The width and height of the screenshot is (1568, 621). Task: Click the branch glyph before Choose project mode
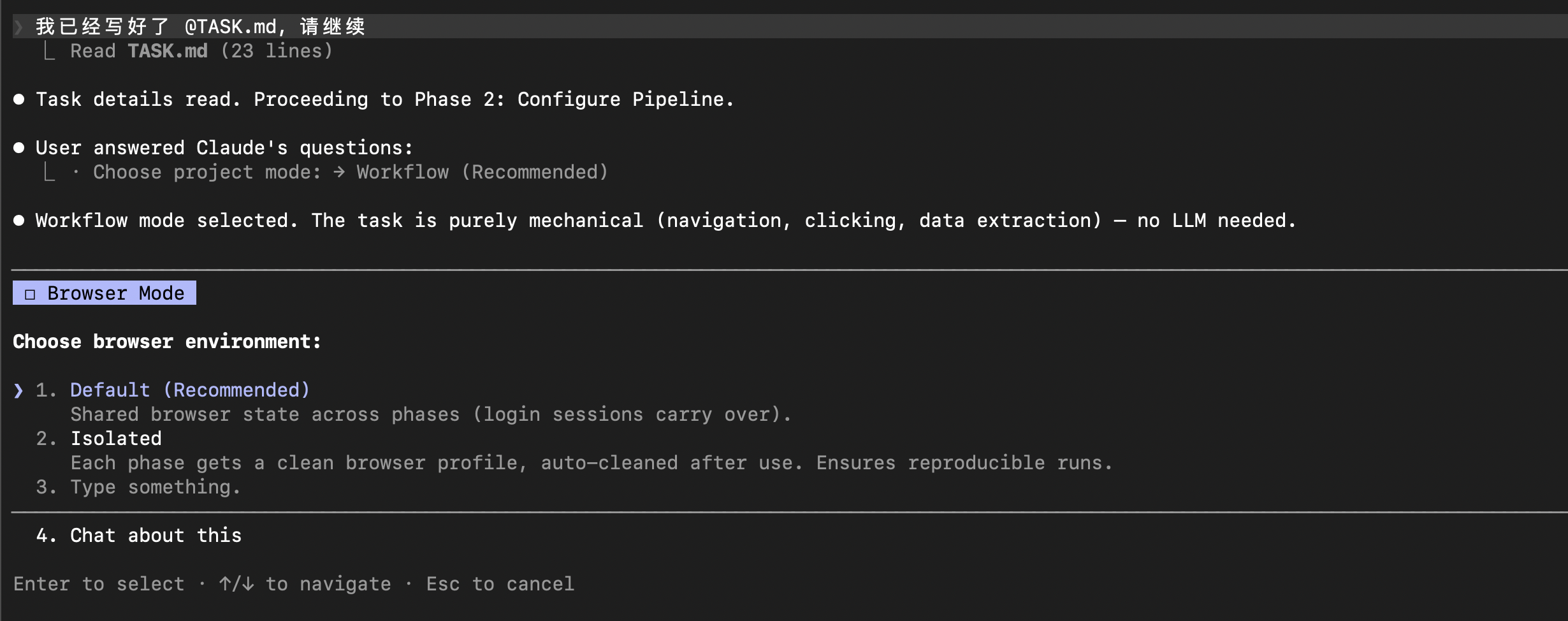click(x=49, y=172)
